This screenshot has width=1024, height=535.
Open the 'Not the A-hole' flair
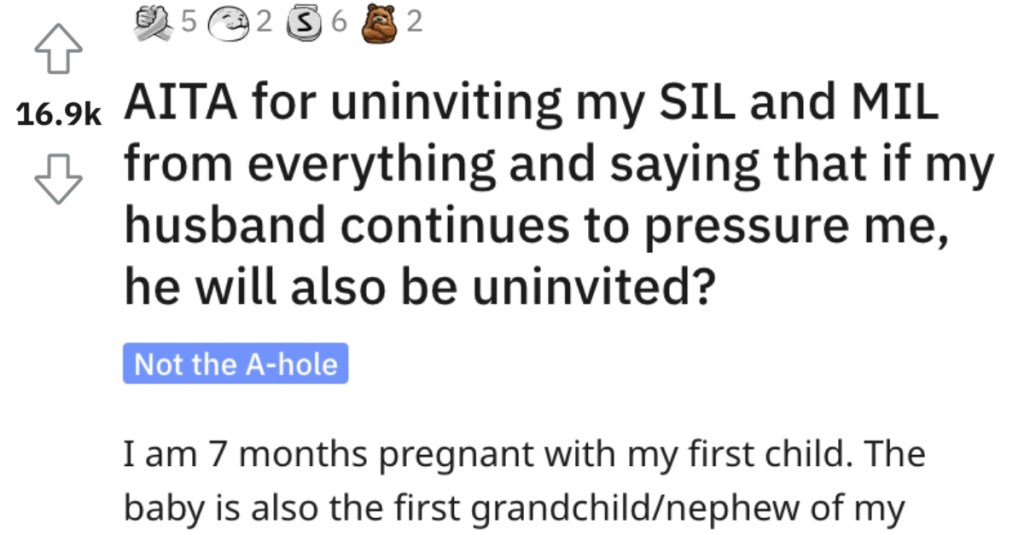[236, 363]
